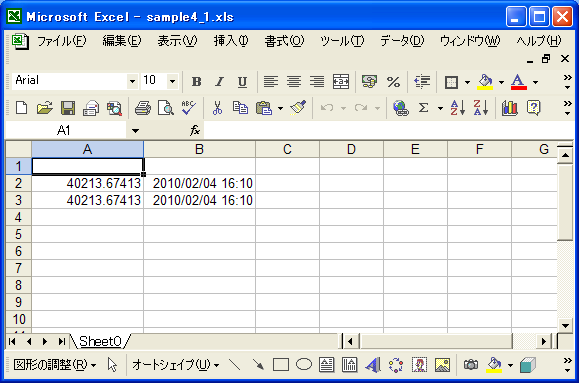579x383 pixels.
Task: Align cell text right
Action: tap(317, 82)
